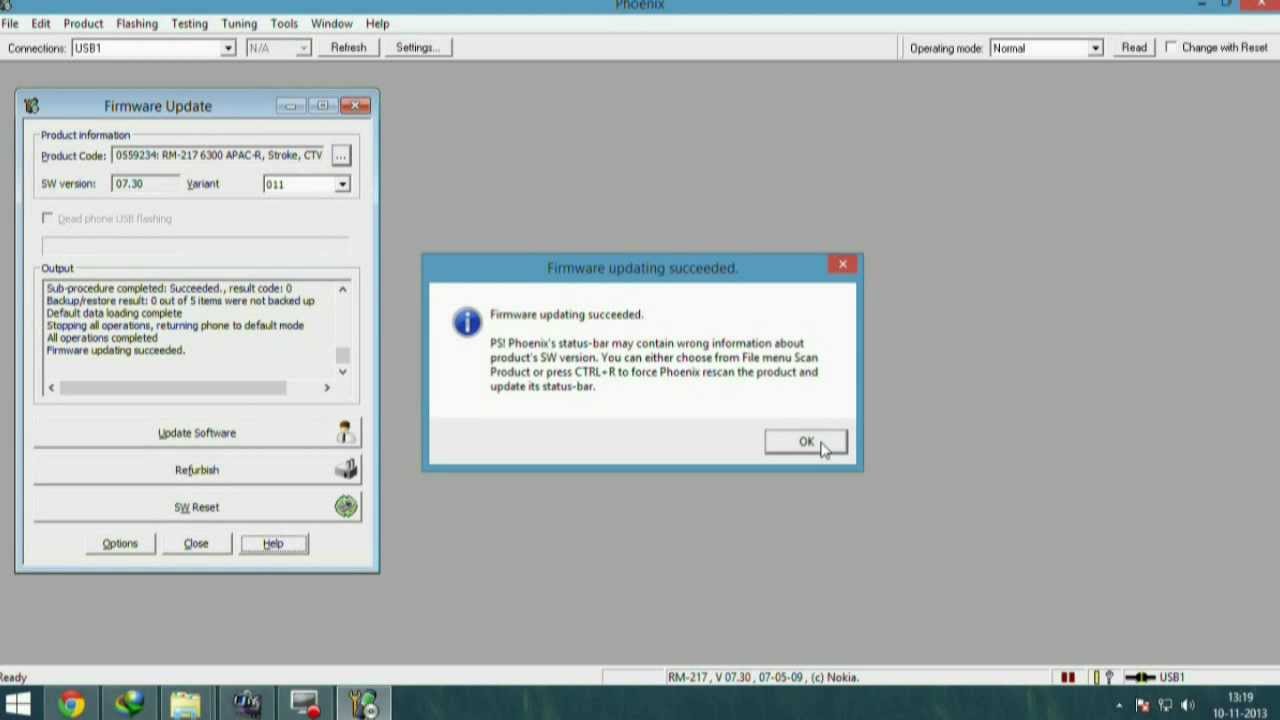Open the Windows Start button

(17, 704)
